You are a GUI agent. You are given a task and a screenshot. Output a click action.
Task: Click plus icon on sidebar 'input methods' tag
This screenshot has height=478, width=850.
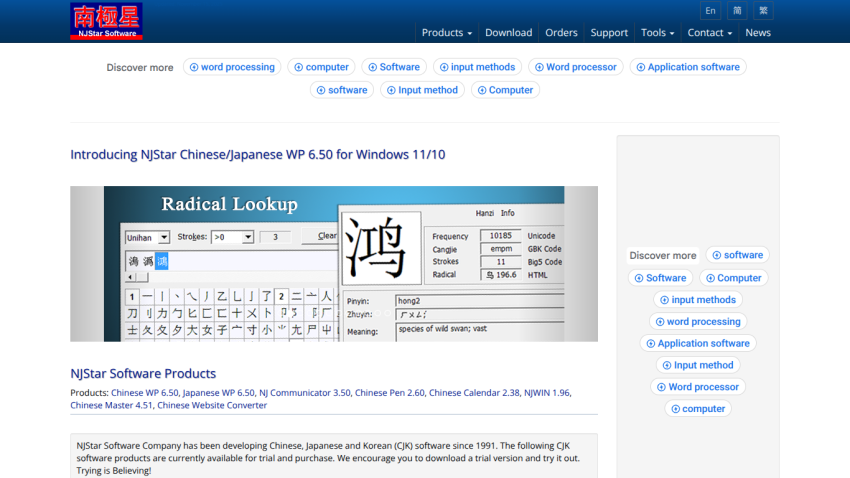coord(664,300)
